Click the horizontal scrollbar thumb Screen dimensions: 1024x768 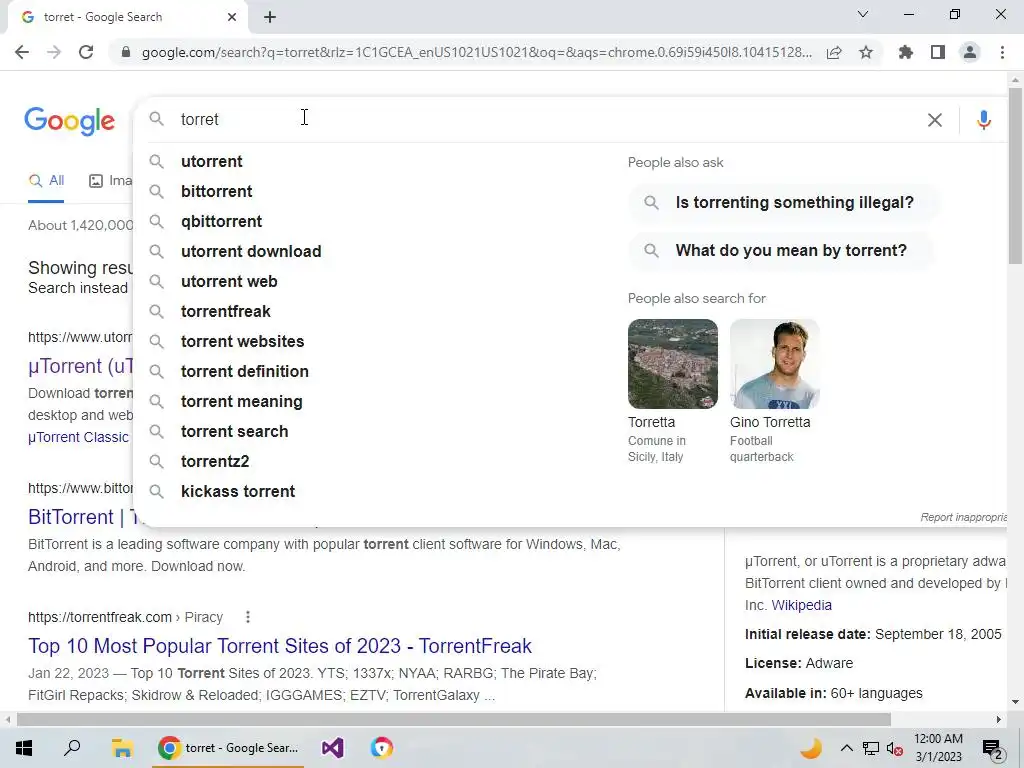point(454,719)
